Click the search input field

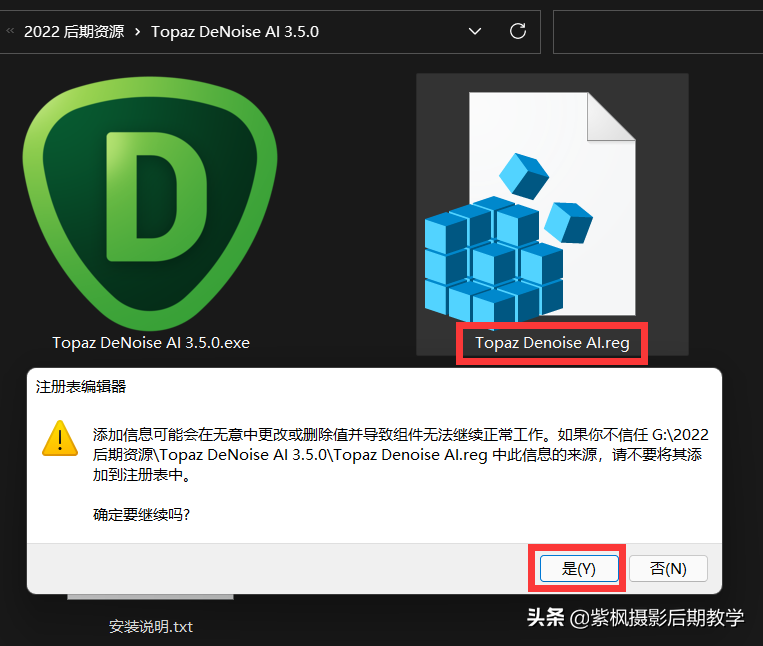(x=658, y=32)
